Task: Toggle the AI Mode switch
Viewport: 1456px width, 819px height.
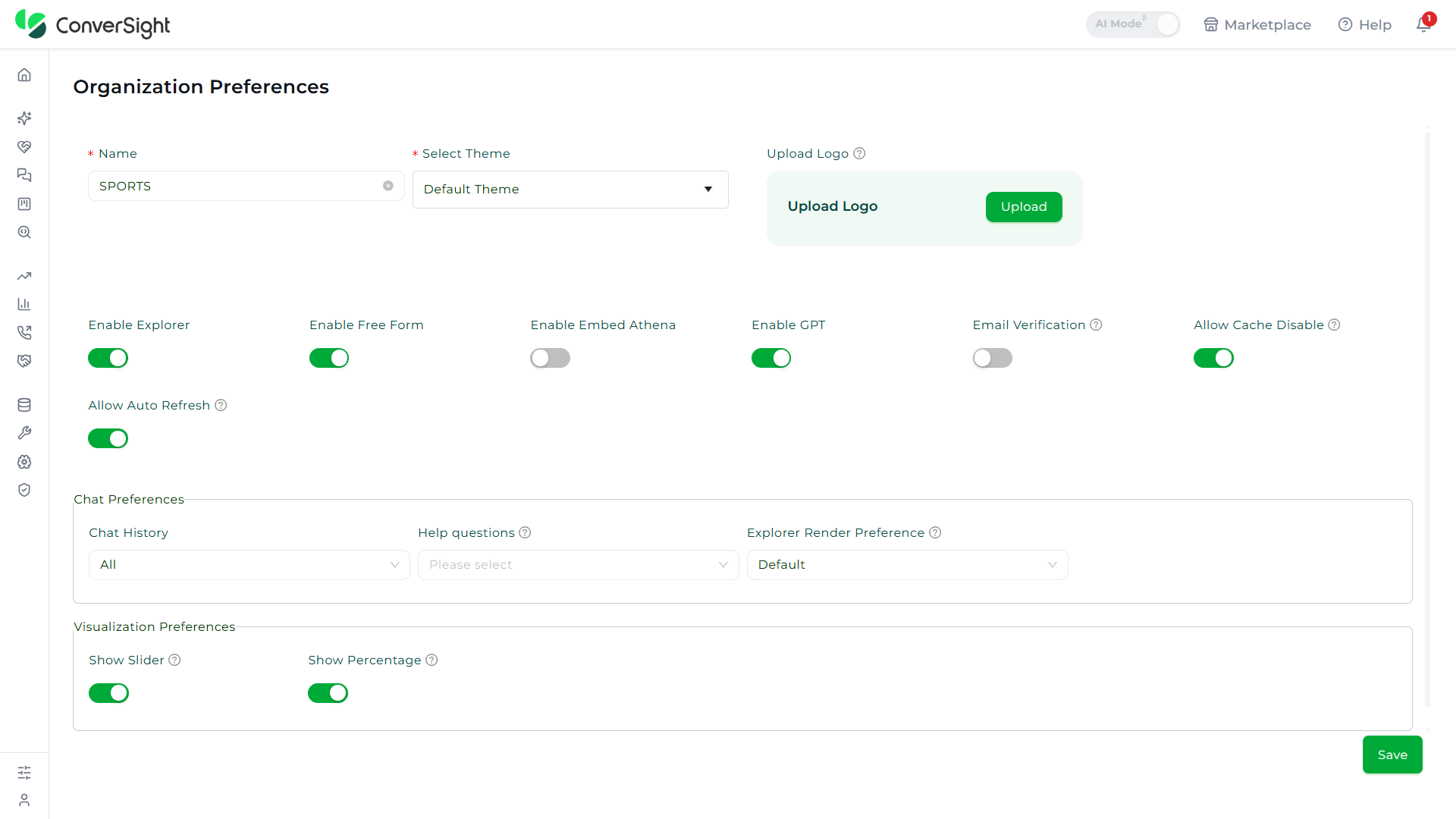Action: point(1133,24)
